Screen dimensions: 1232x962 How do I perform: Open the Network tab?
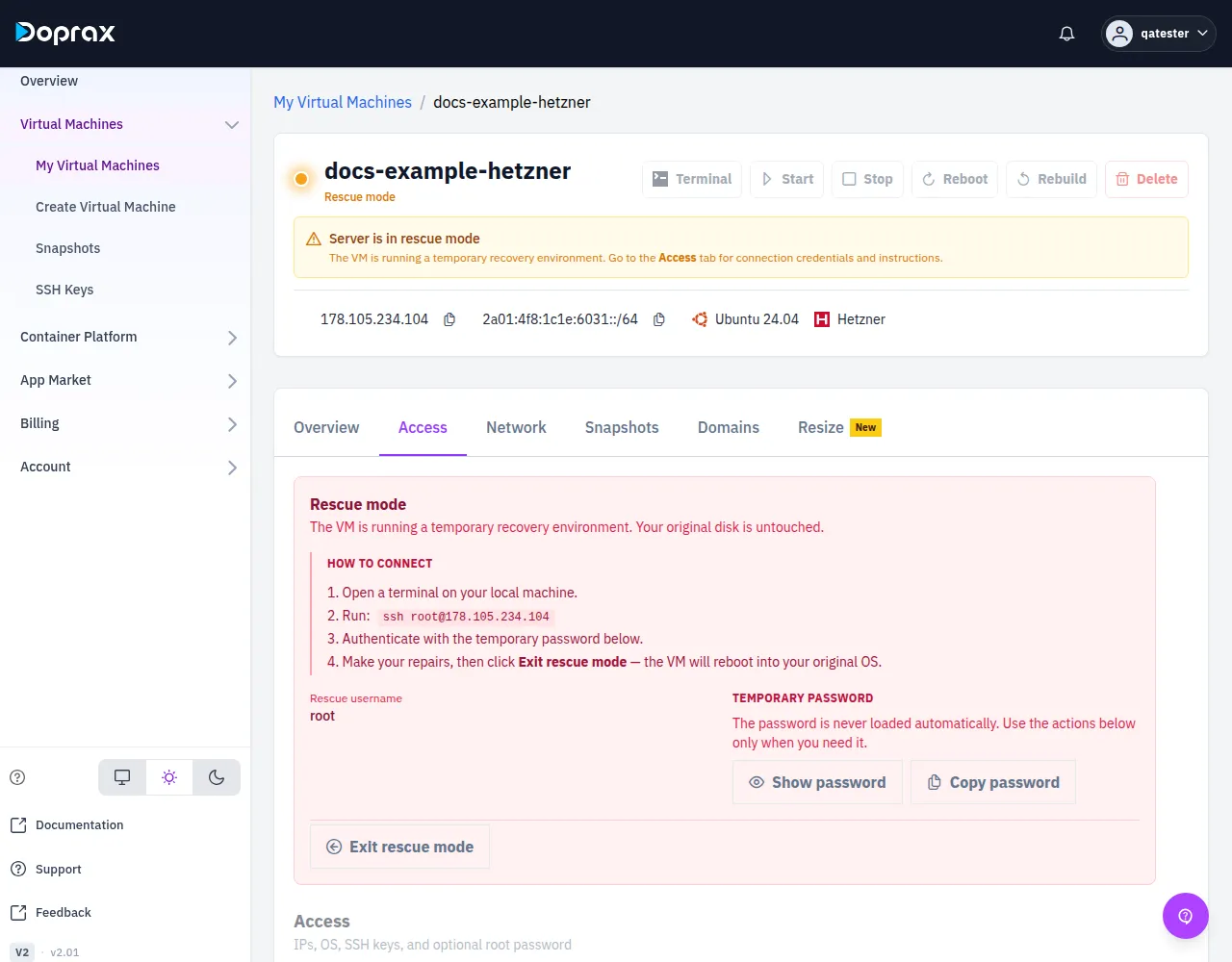point(516,428)
